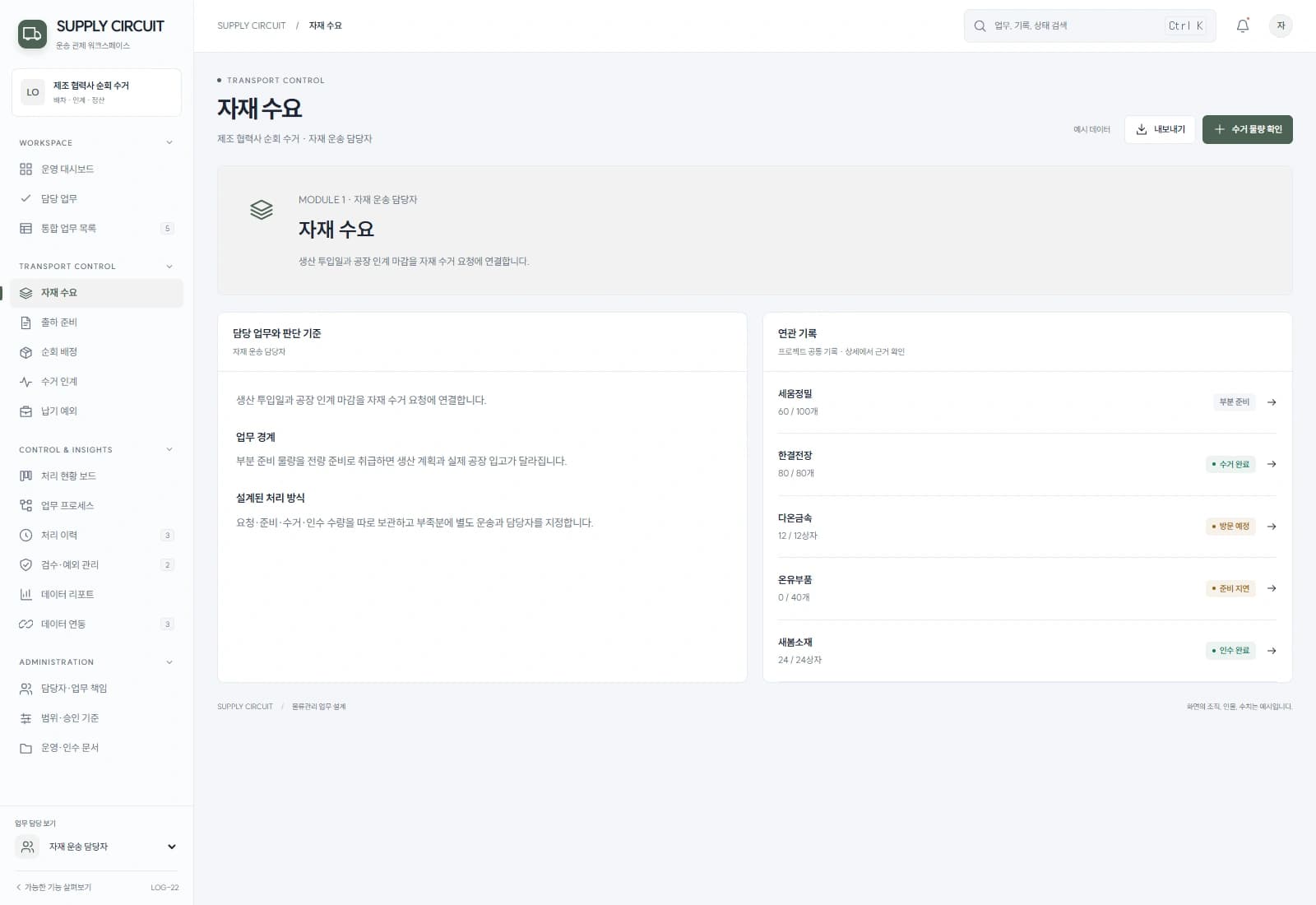Select 출하 준비 in sidebar
Viewport: 1316px width, 905px height.
tap(96, 323)
